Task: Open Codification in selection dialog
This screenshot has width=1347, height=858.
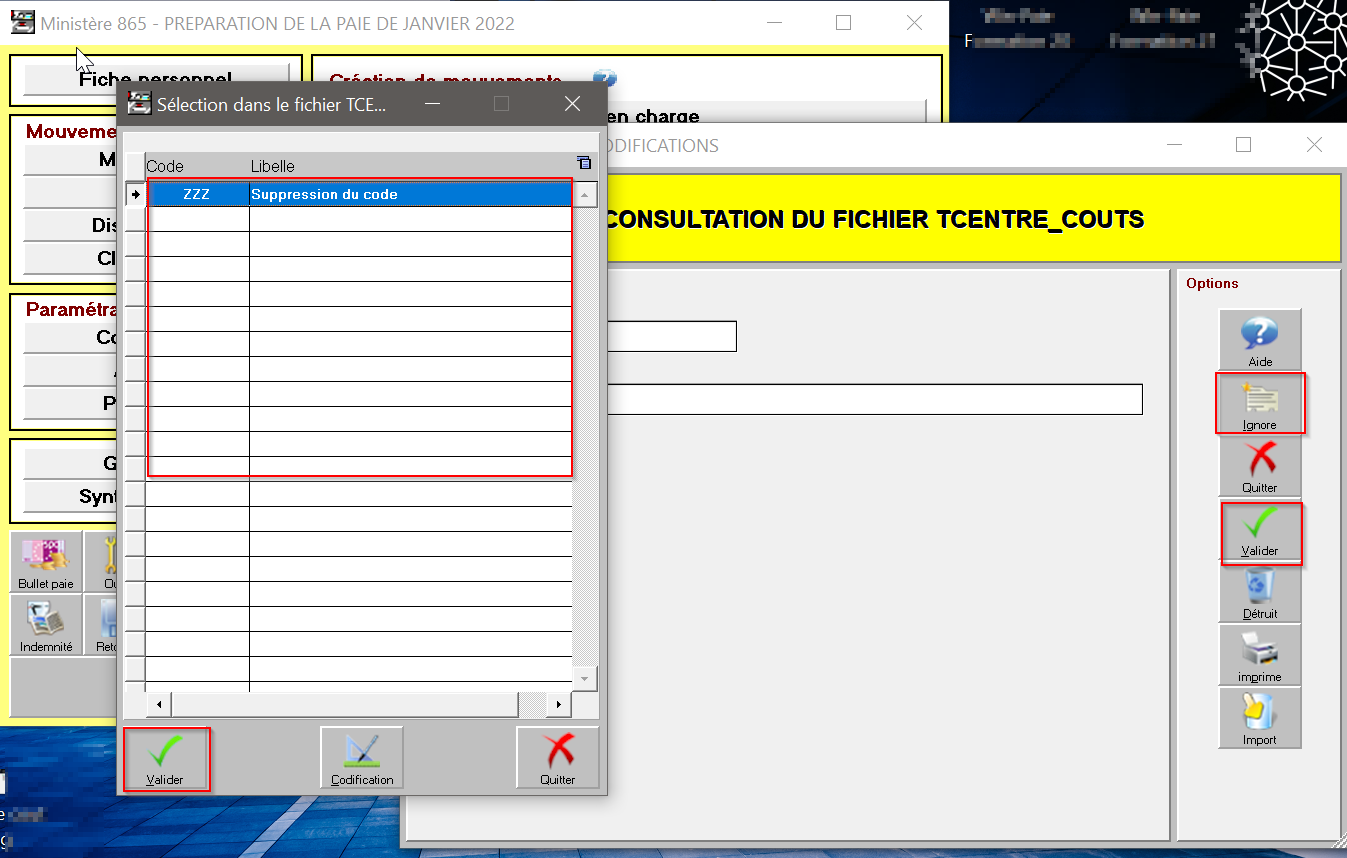Action: (x=361, y=757)
